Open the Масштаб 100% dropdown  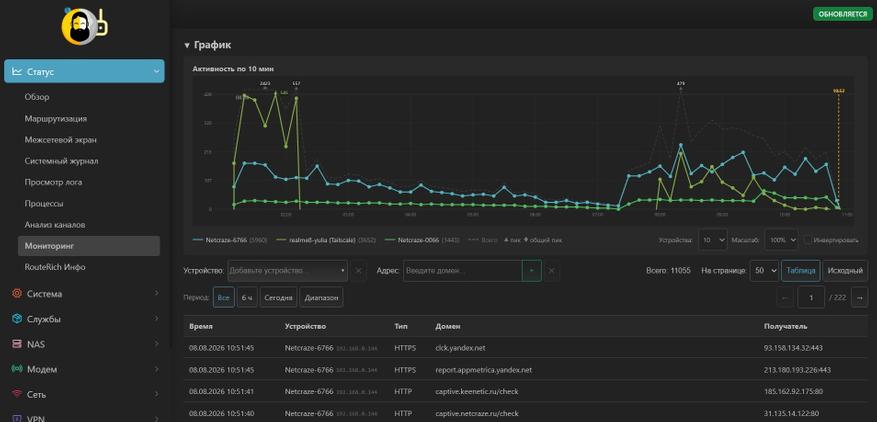[781, 240]
